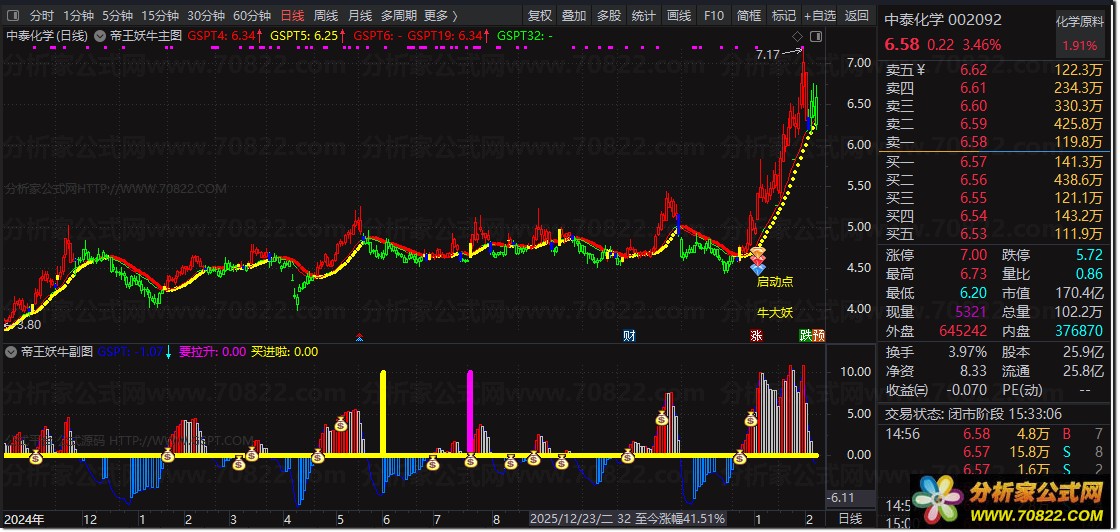Click the magenta 要拉升 signal bar
The height and width of the screenshot is (532, 1120).
470,410
